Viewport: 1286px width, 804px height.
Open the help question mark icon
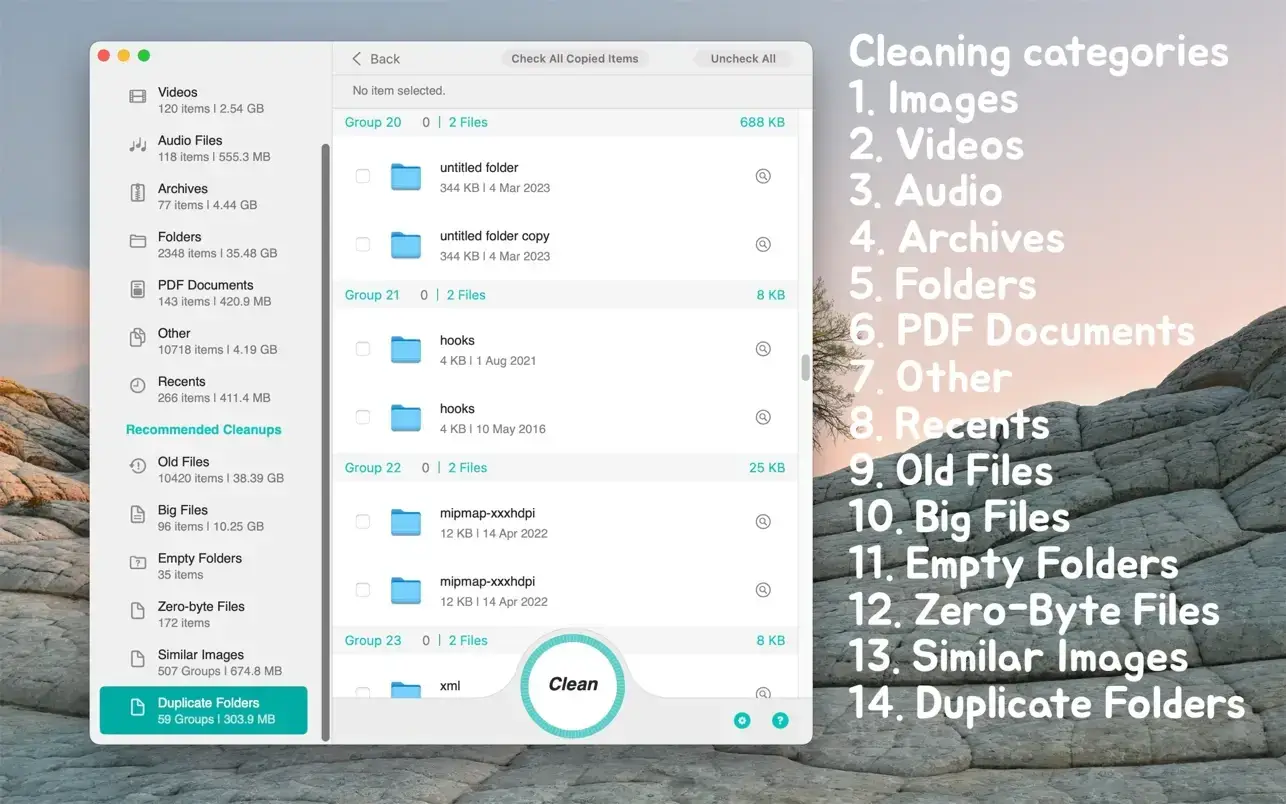tap(780, 720)
